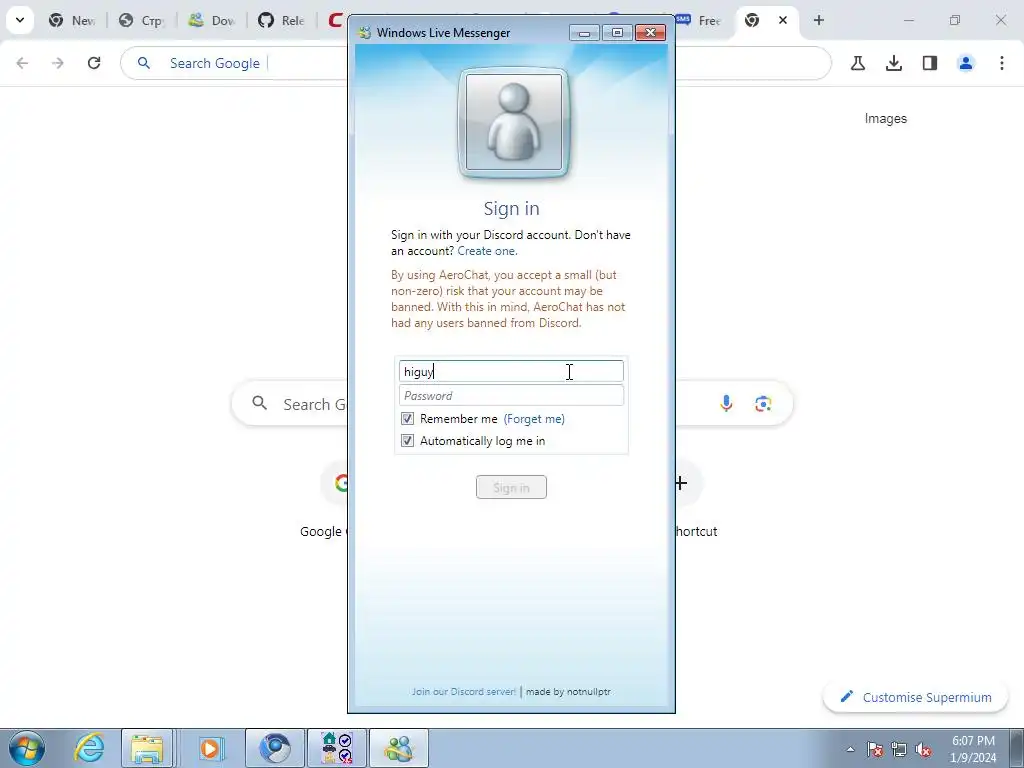Reload the browser page
Viewport: 1024px width, 768px height.
pyautogui.click(x=94, y=63)
